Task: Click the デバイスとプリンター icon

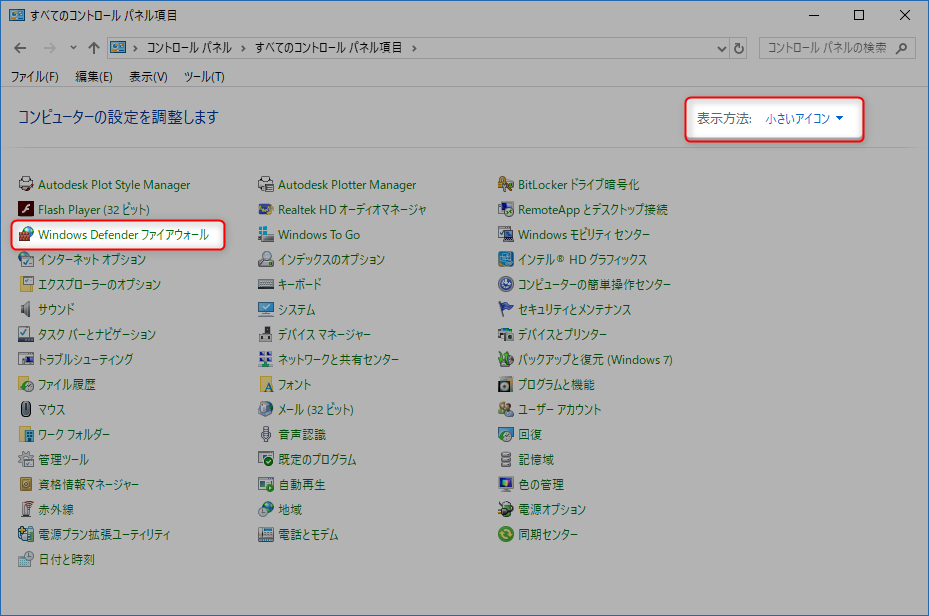Action: coord(505,334)
